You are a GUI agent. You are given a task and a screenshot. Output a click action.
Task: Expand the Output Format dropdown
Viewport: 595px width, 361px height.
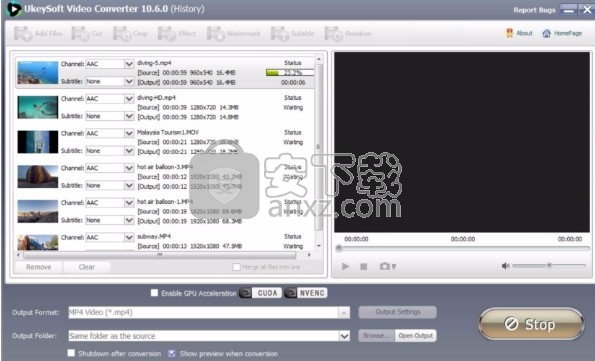[344, 312]
